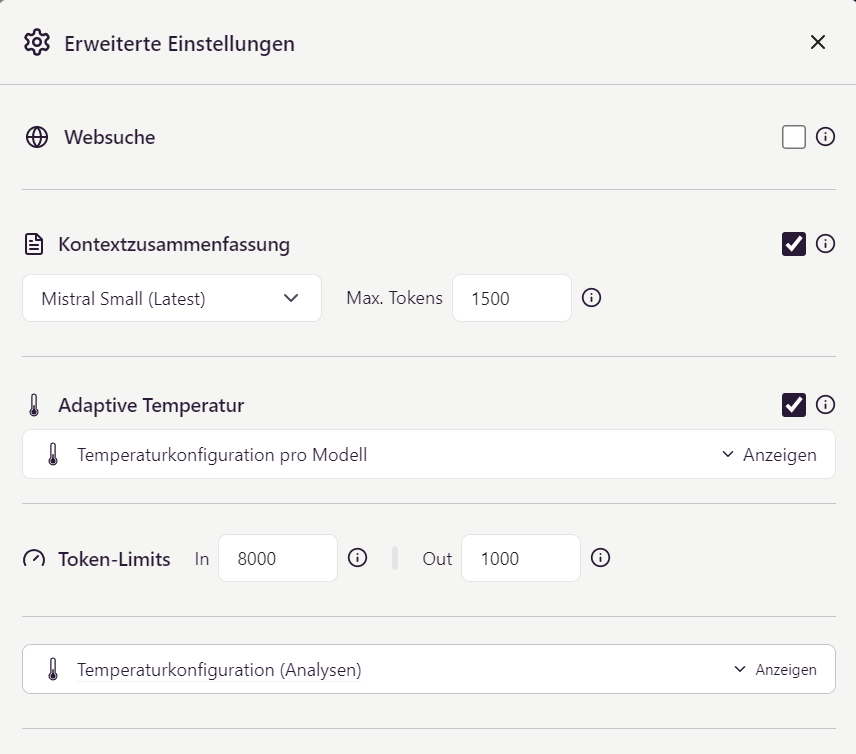This screenshot has height=754, width=856.
Task: Click the Erweiterte Einstellungen title text
Action: 180,44
